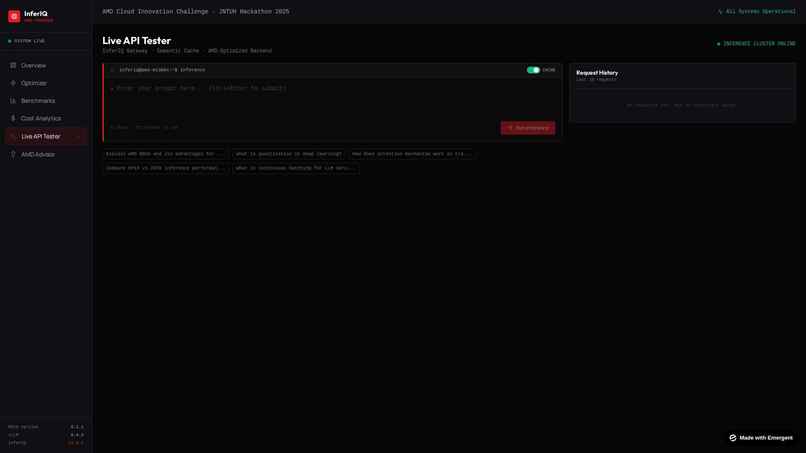Choose the continuous batching suggestion chip

295,168
